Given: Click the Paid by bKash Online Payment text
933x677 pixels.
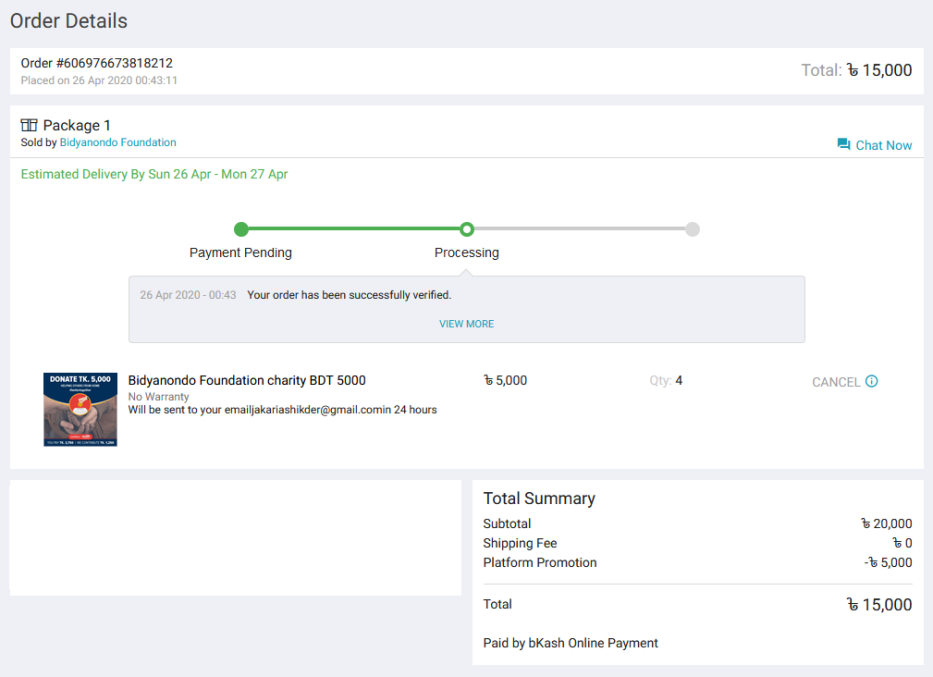Looking at the screenshot, I should click(x=570, y=643).
